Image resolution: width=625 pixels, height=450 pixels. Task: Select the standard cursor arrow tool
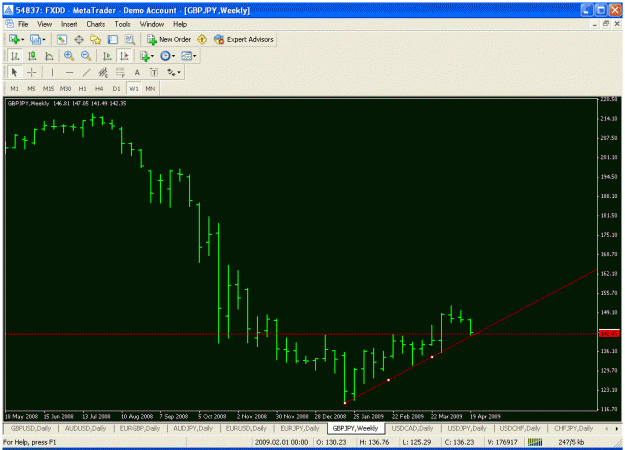tap(15, 72)
